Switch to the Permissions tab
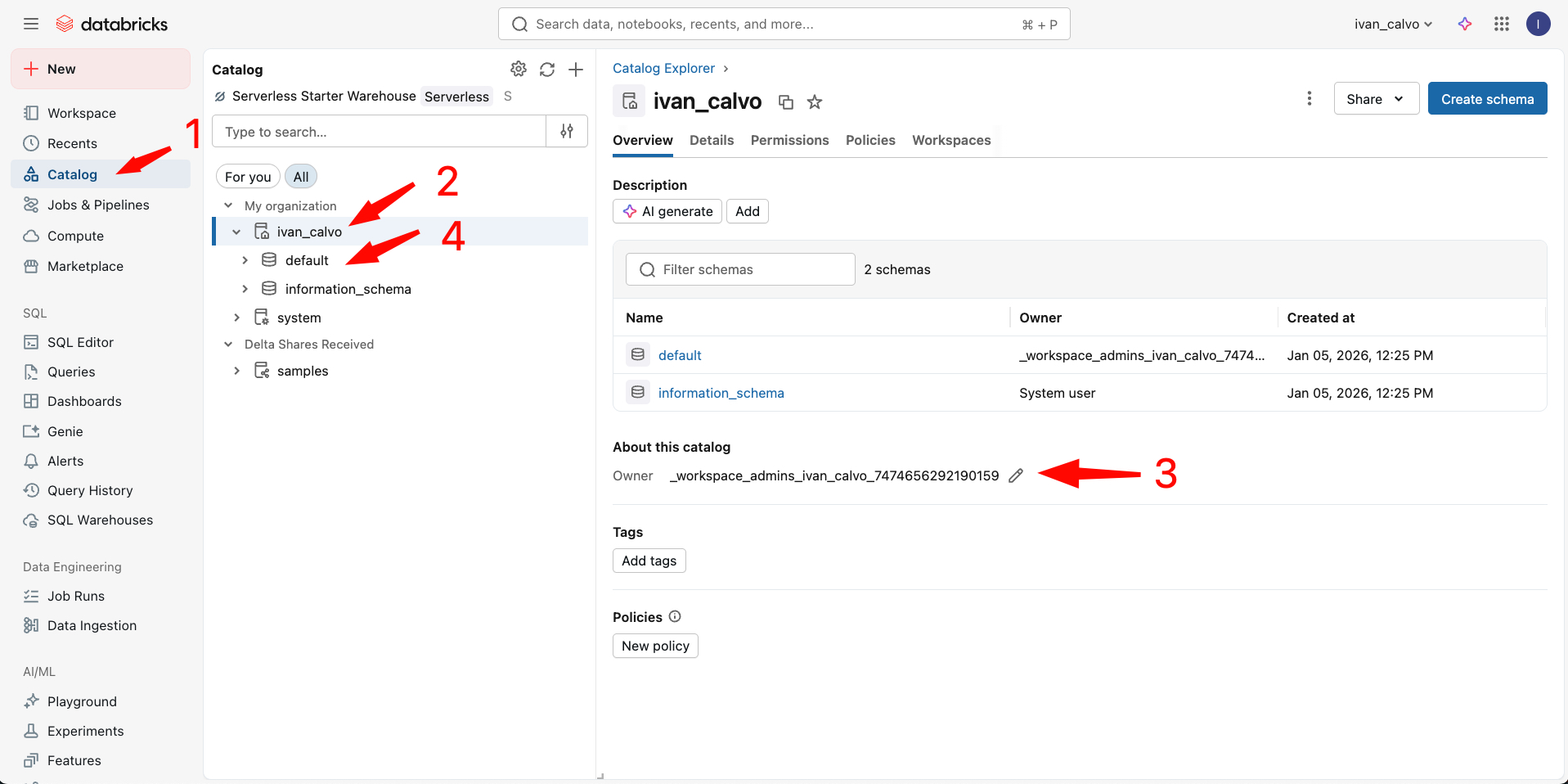The height and width of the screenshot is (784, 1568). point(789,140)
